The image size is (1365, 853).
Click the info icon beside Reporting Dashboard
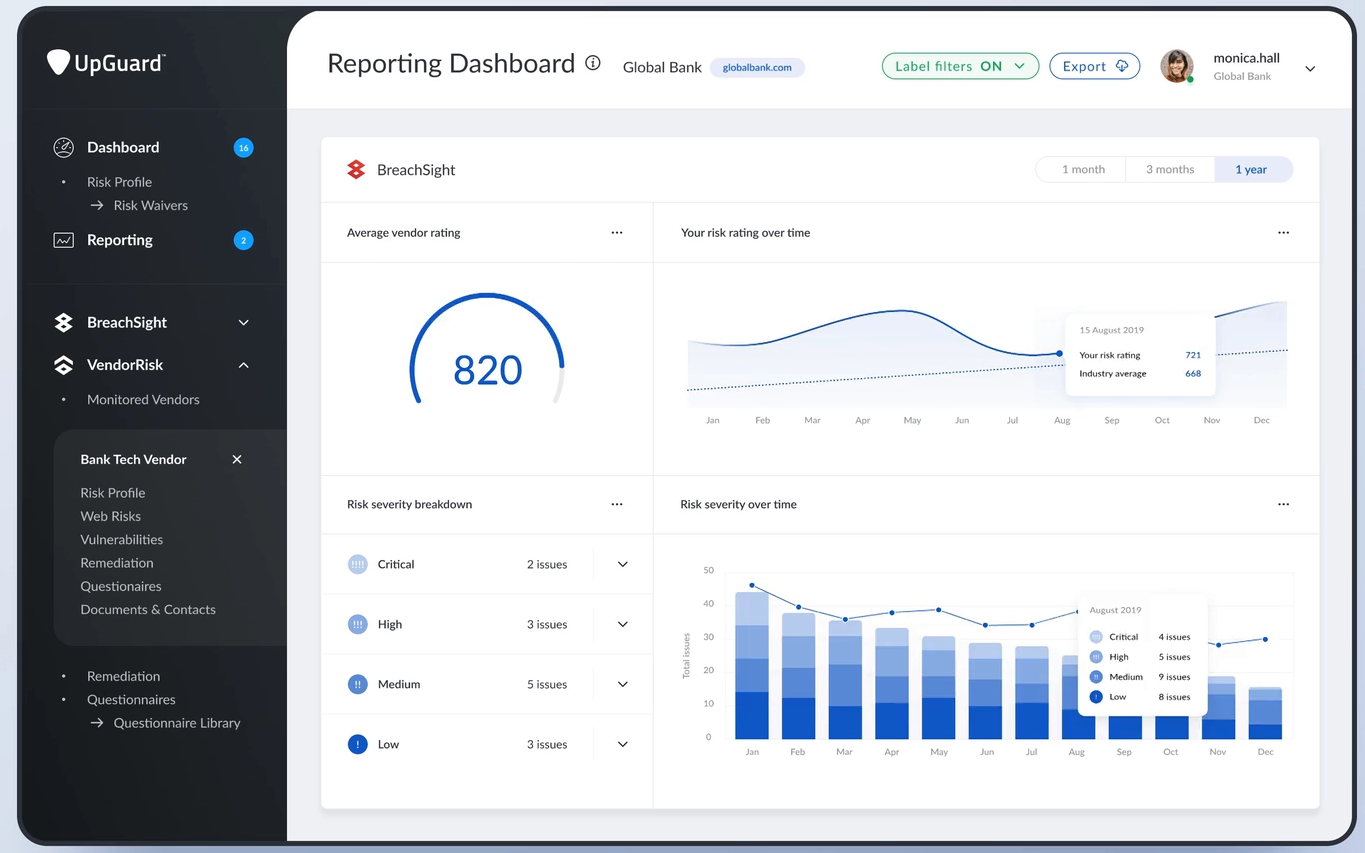(593, 63)
